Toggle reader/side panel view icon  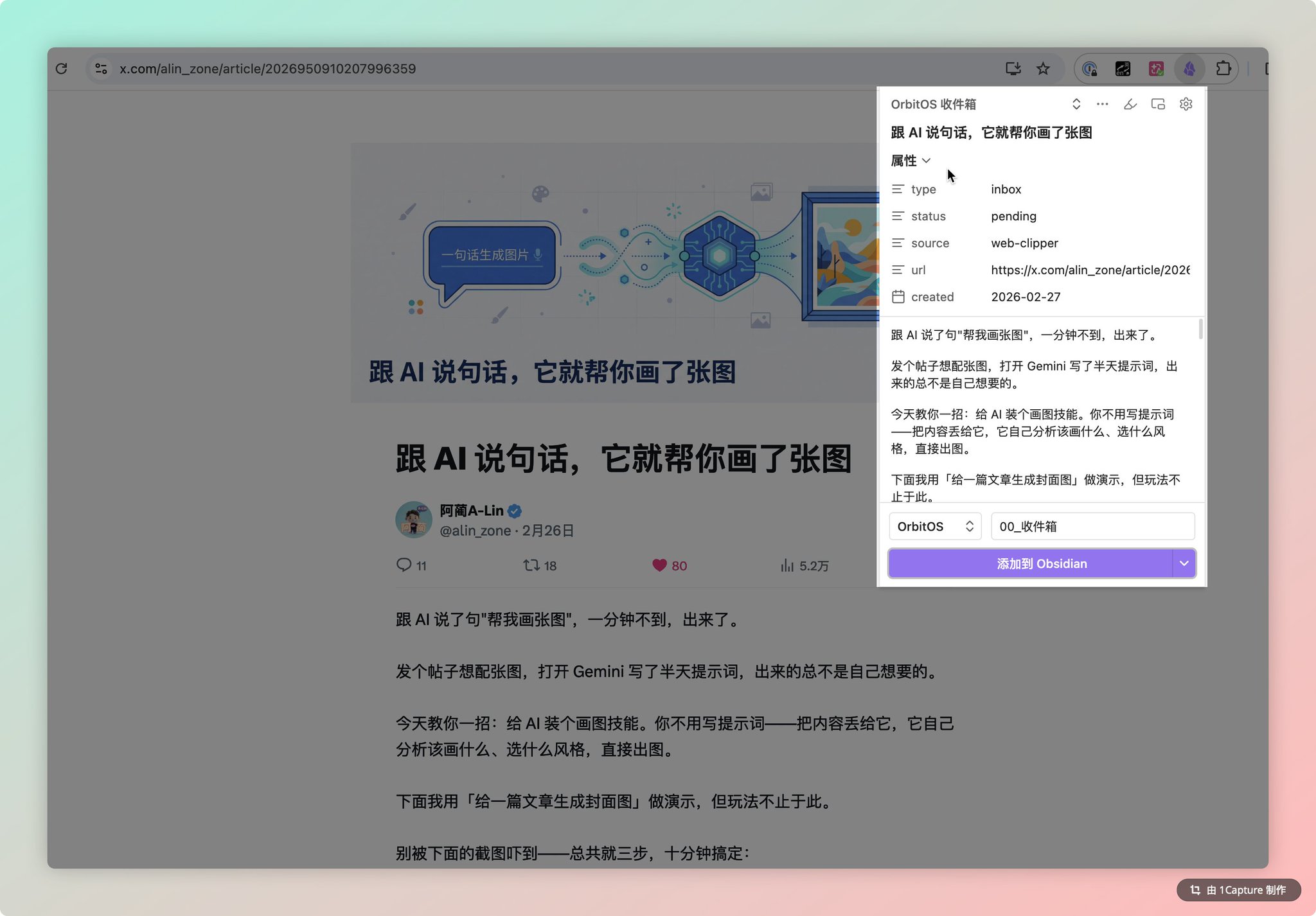[x=1158, y=104]
